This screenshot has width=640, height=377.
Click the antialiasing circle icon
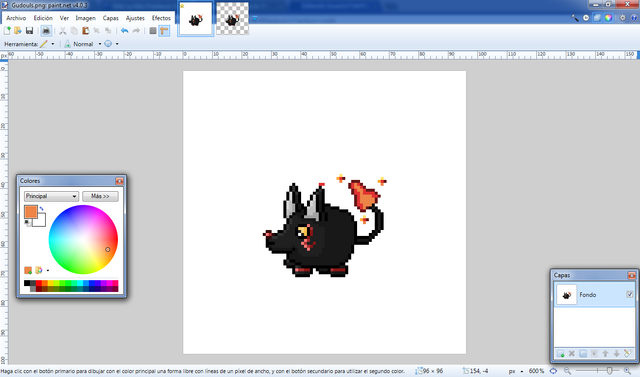pyautogui.click(x=108, y=44)
